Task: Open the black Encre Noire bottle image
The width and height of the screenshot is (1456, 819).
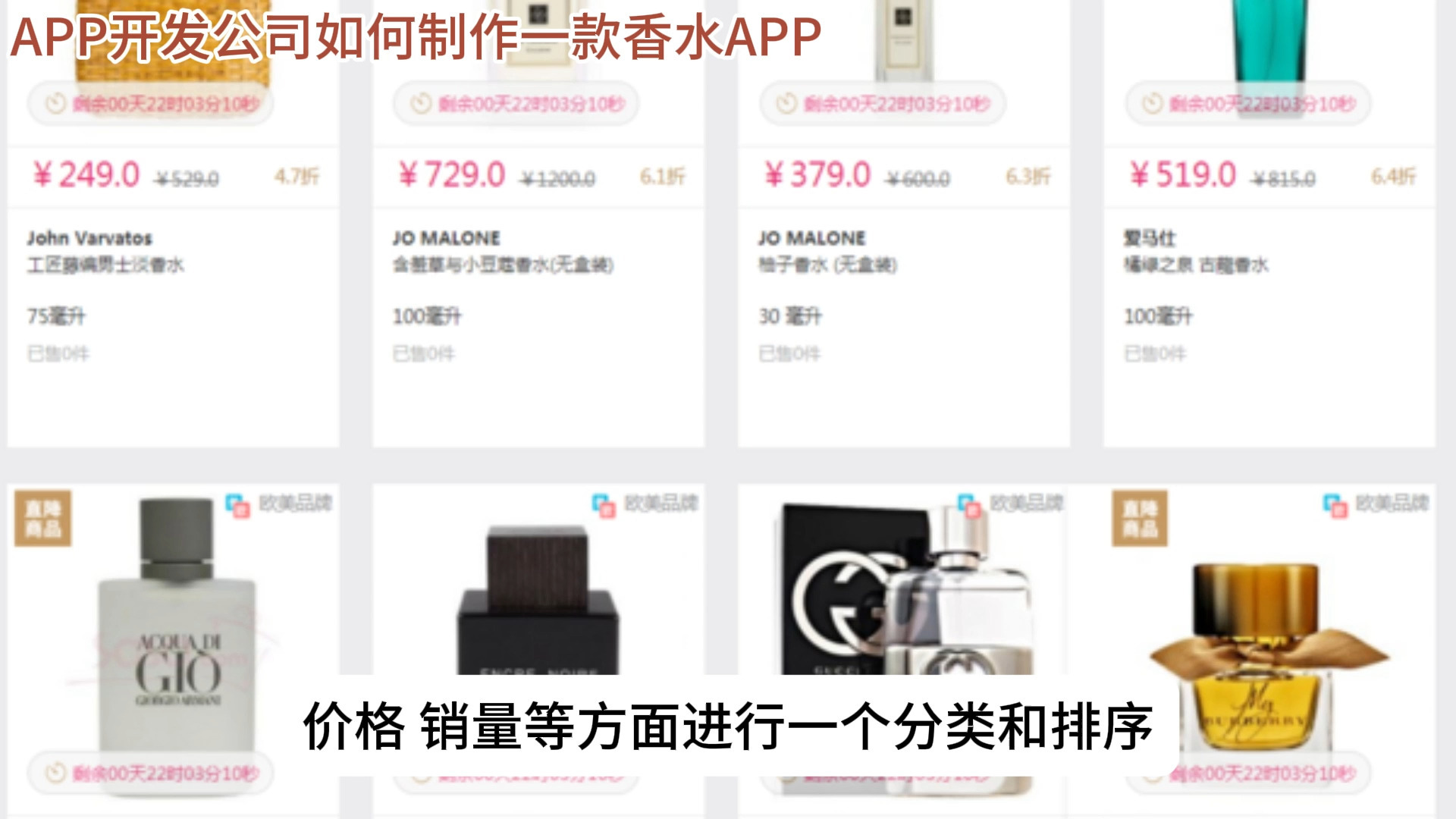Action: pyautogui.click(x=538, y=601)
